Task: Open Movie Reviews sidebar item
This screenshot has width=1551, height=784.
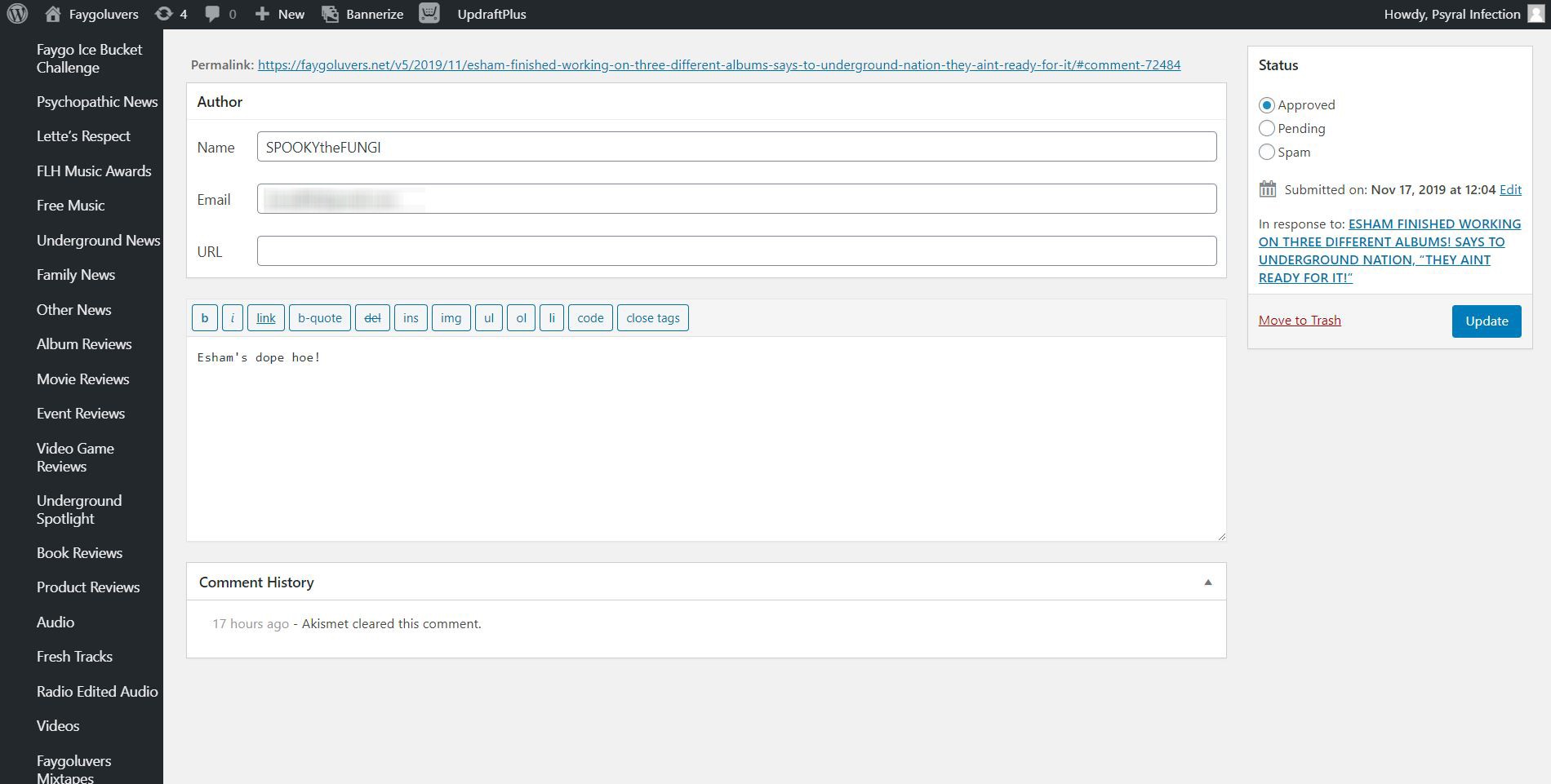Action: [82, 379]
